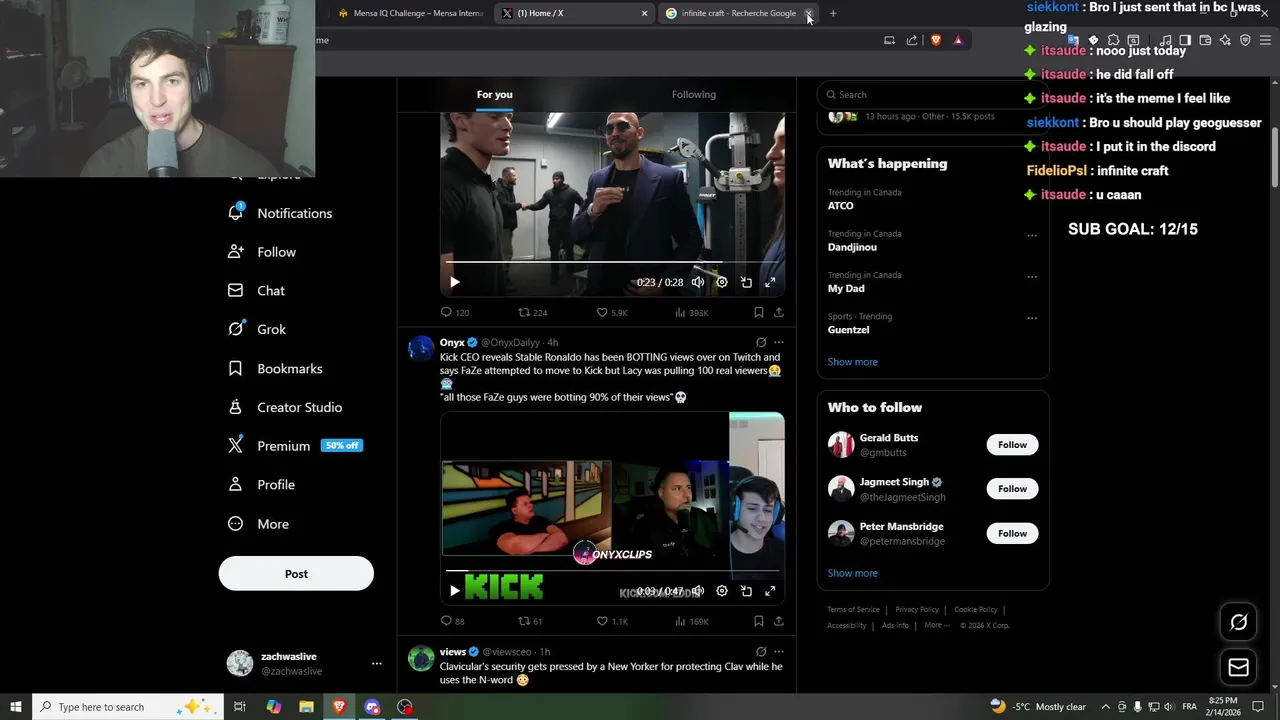Image resolution: width=1280 pixels, height=720 pixels.
Task: Share the post with 393K views
Action: [779, 313]
